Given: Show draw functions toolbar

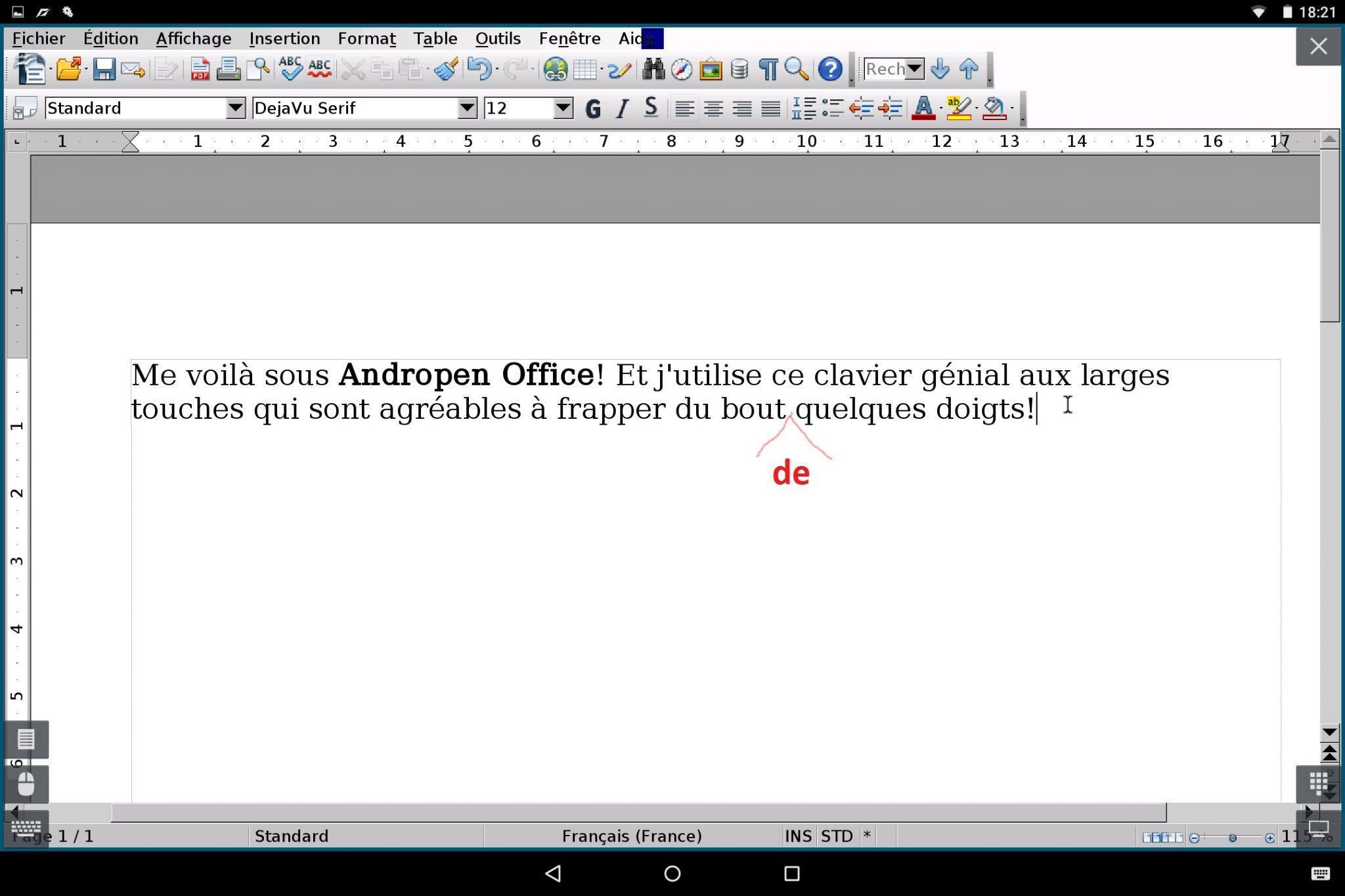Looking at the screenshot, I should (619, 69).
